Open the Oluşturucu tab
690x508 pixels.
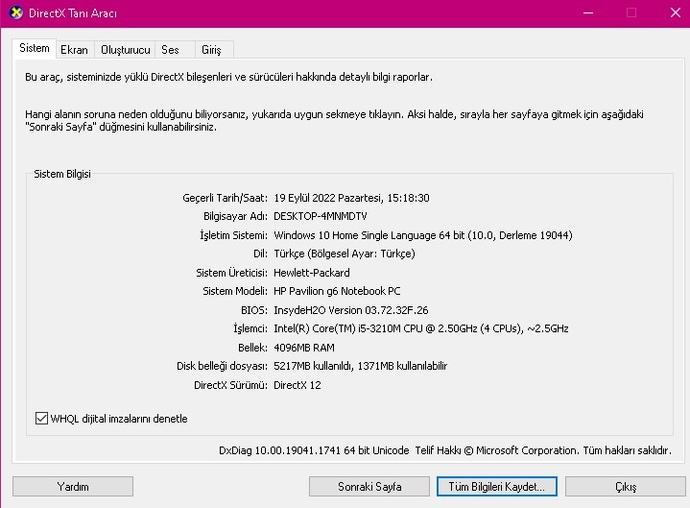coord(125,50)
